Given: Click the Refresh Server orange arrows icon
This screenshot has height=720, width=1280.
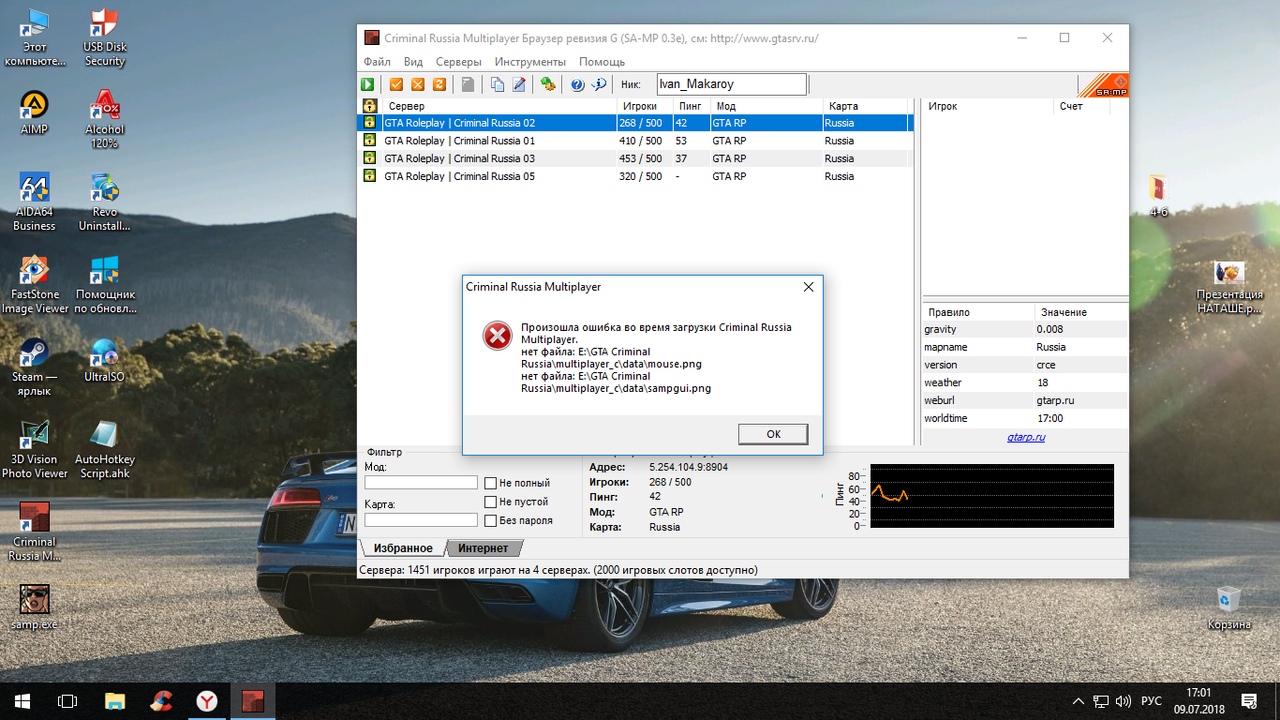Looking at the screenshot, I should [x=439, y=85].
